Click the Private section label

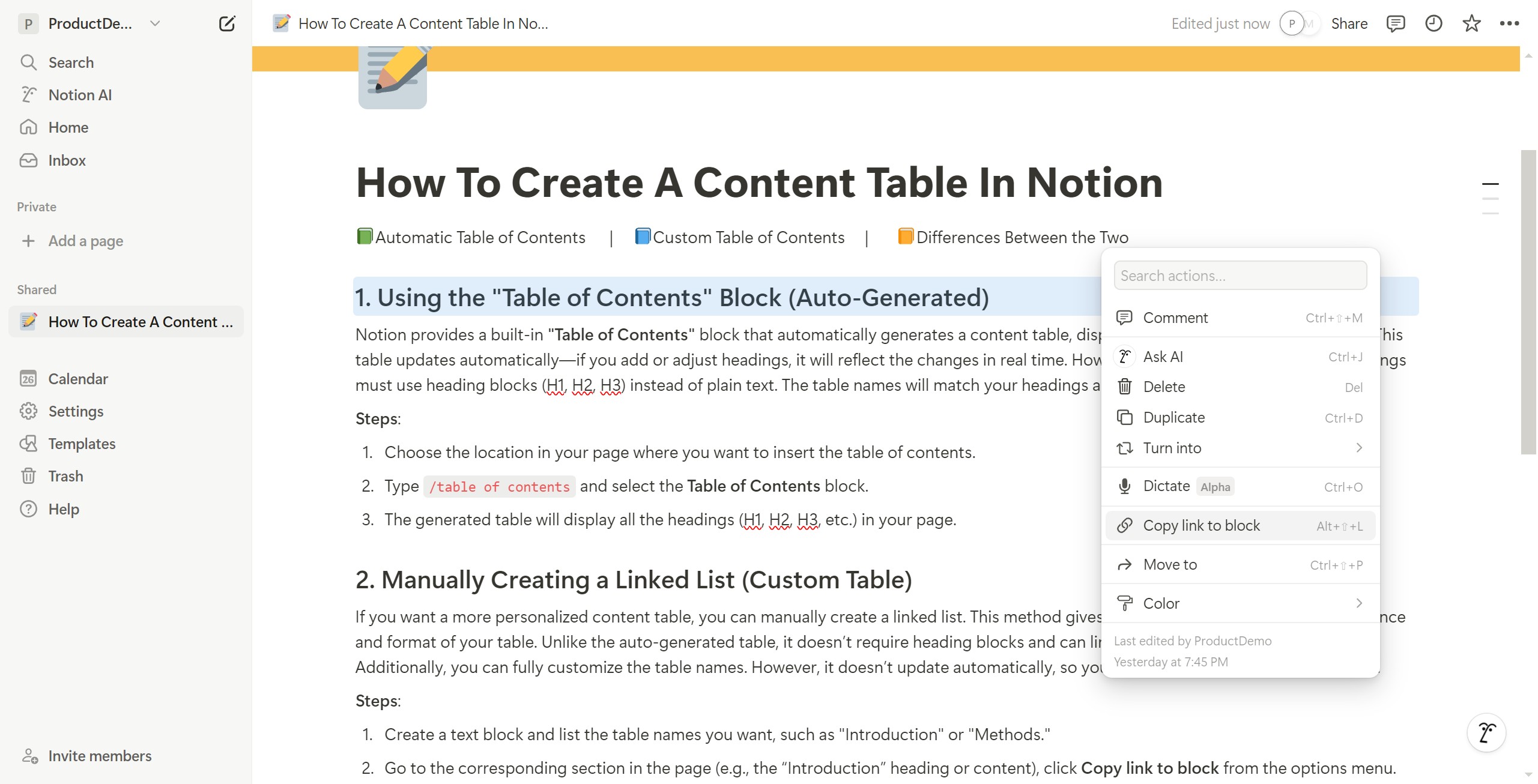coord(37,207)
